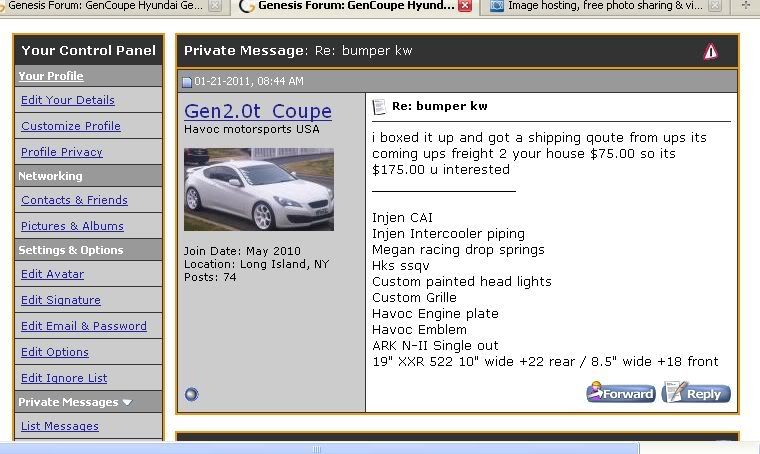Image resolution: width=760 pixels, height=454 pixels.
Task: Close the first Genesis Forum tab
Action: [x=215, y=6]
